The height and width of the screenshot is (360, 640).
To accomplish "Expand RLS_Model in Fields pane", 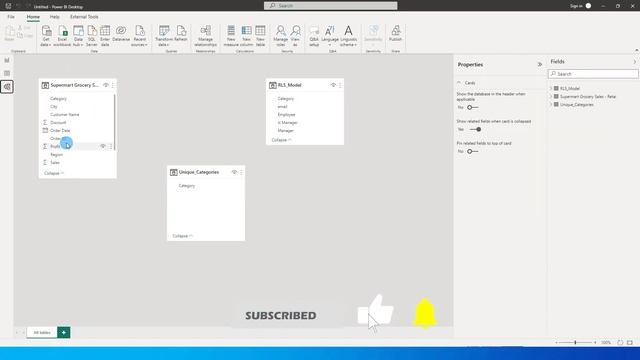I will pos(551,88).
